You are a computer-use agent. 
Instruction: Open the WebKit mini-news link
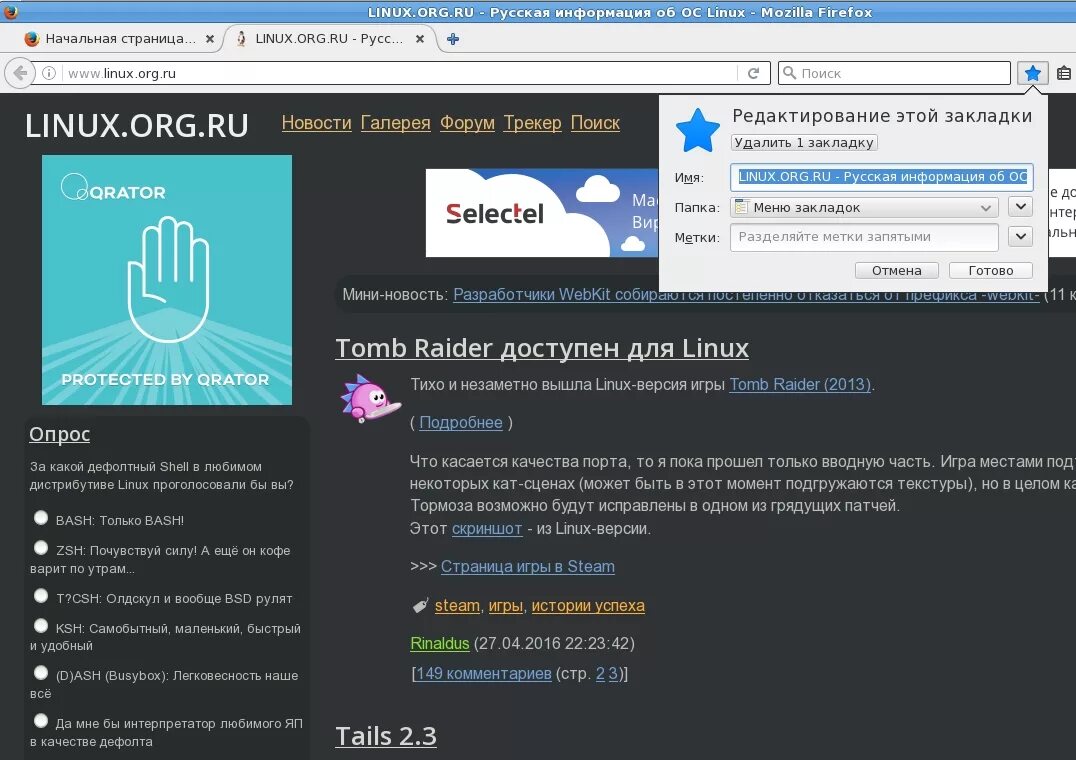click(746, 294)
